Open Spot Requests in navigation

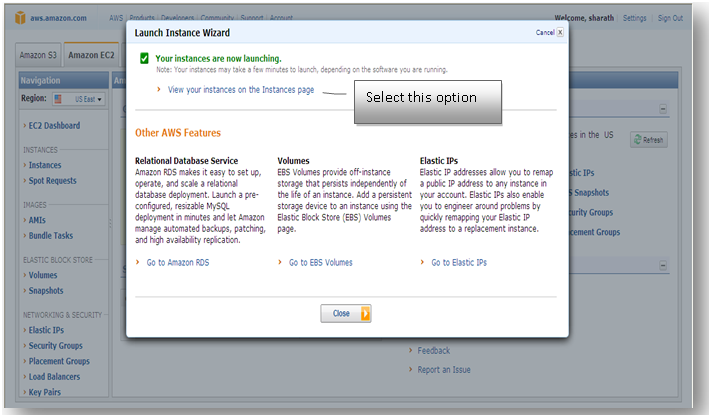pos(53,180)
